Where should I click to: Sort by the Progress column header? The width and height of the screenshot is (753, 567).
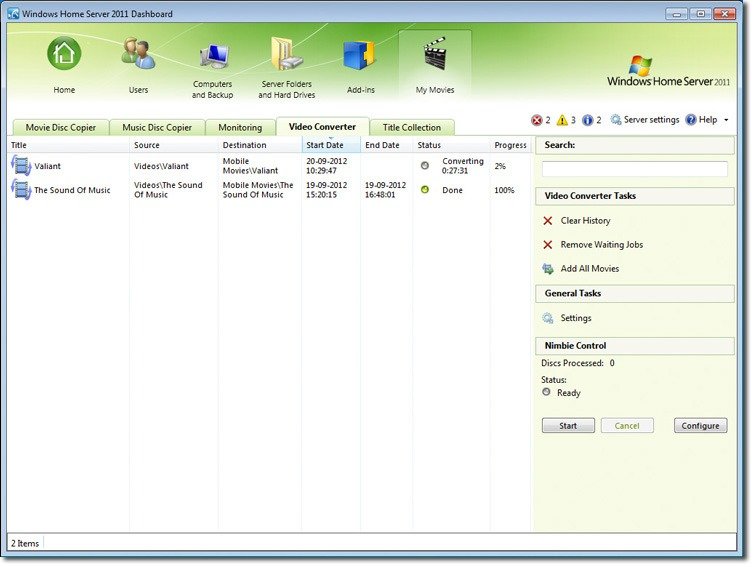tap(510, 145)
